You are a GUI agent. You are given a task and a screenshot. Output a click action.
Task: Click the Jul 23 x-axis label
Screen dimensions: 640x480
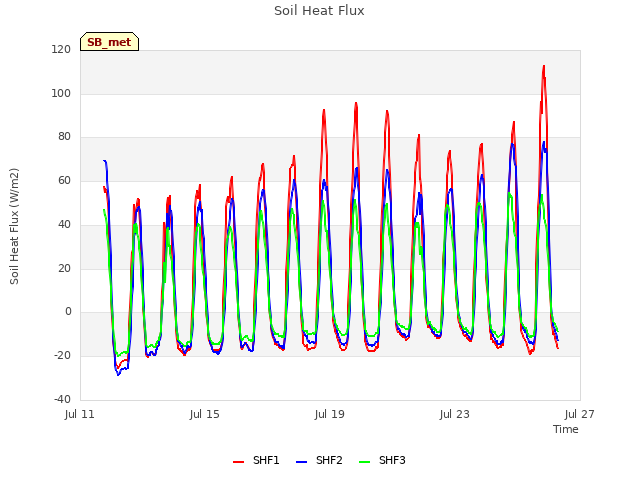point(455,414)
